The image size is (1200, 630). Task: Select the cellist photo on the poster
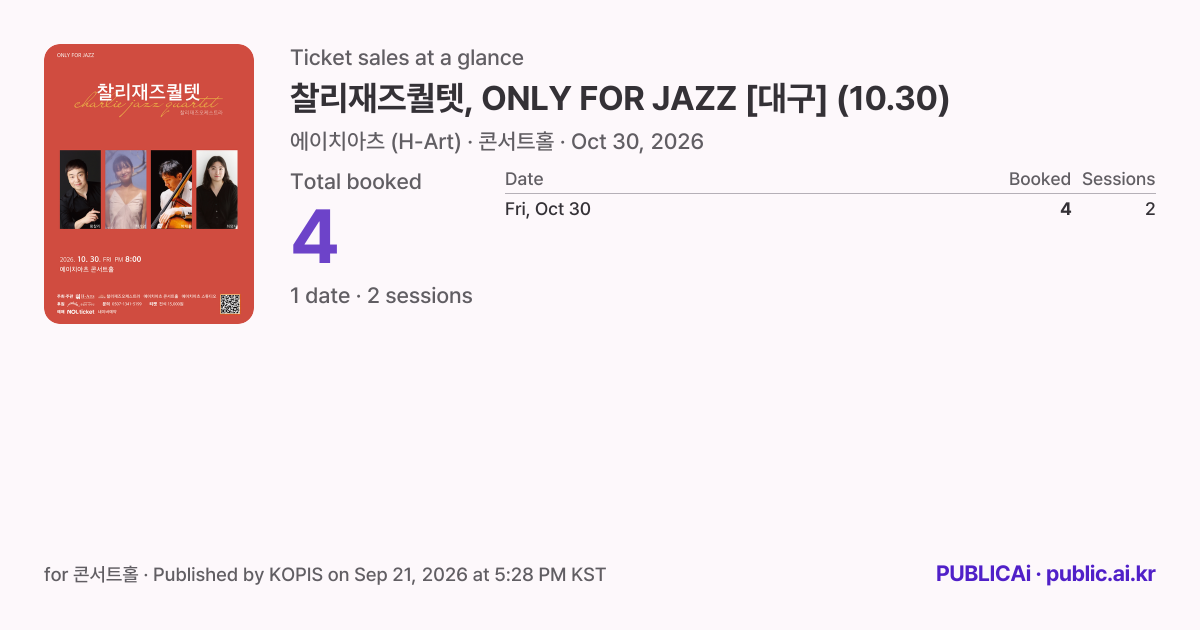click(171, 189)
